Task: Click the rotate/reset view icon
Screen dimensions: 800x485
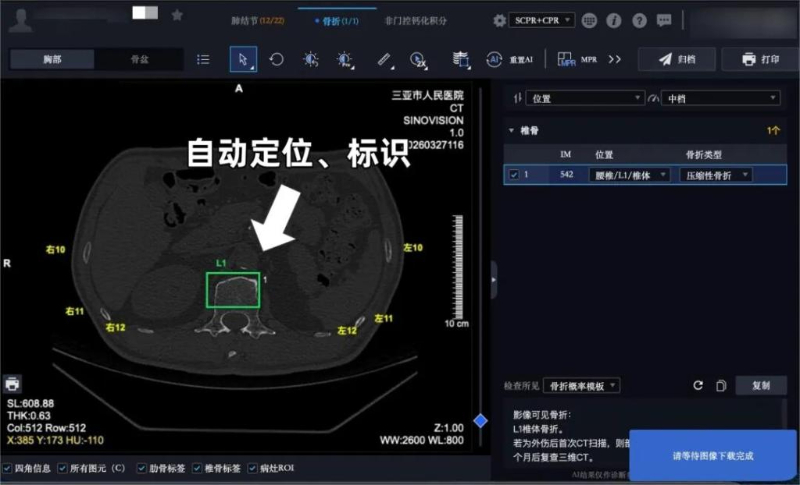Action: pyautogui.click(x=276, y=59)
